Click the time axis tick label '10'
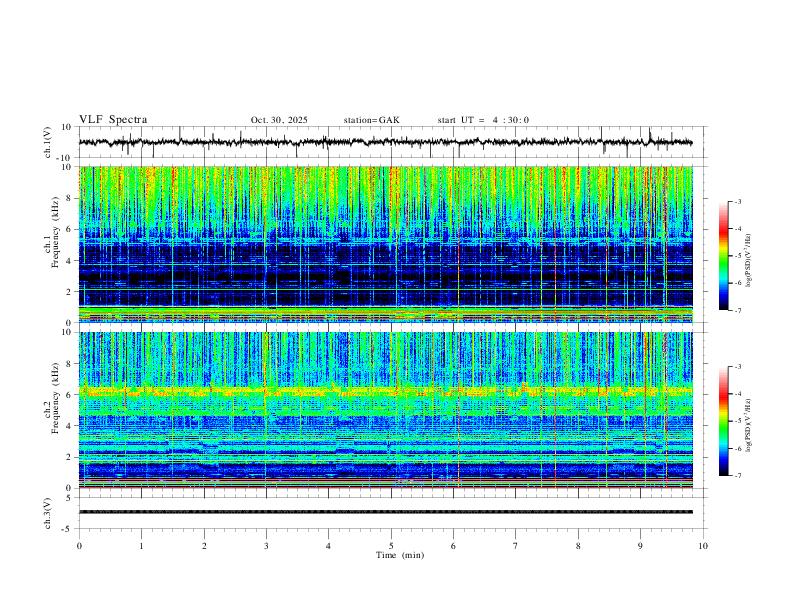 point(703,546)
